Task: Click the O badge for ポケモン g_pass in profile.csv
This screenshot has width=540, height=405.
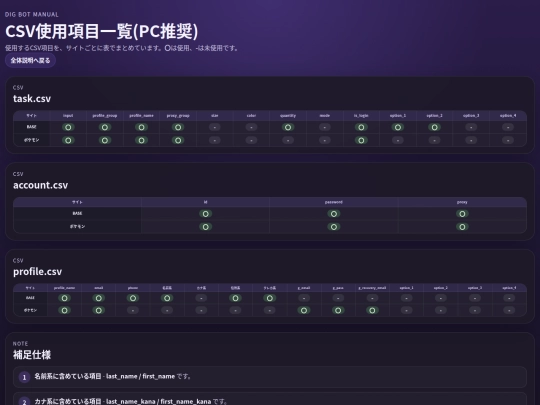Action: 338,310
